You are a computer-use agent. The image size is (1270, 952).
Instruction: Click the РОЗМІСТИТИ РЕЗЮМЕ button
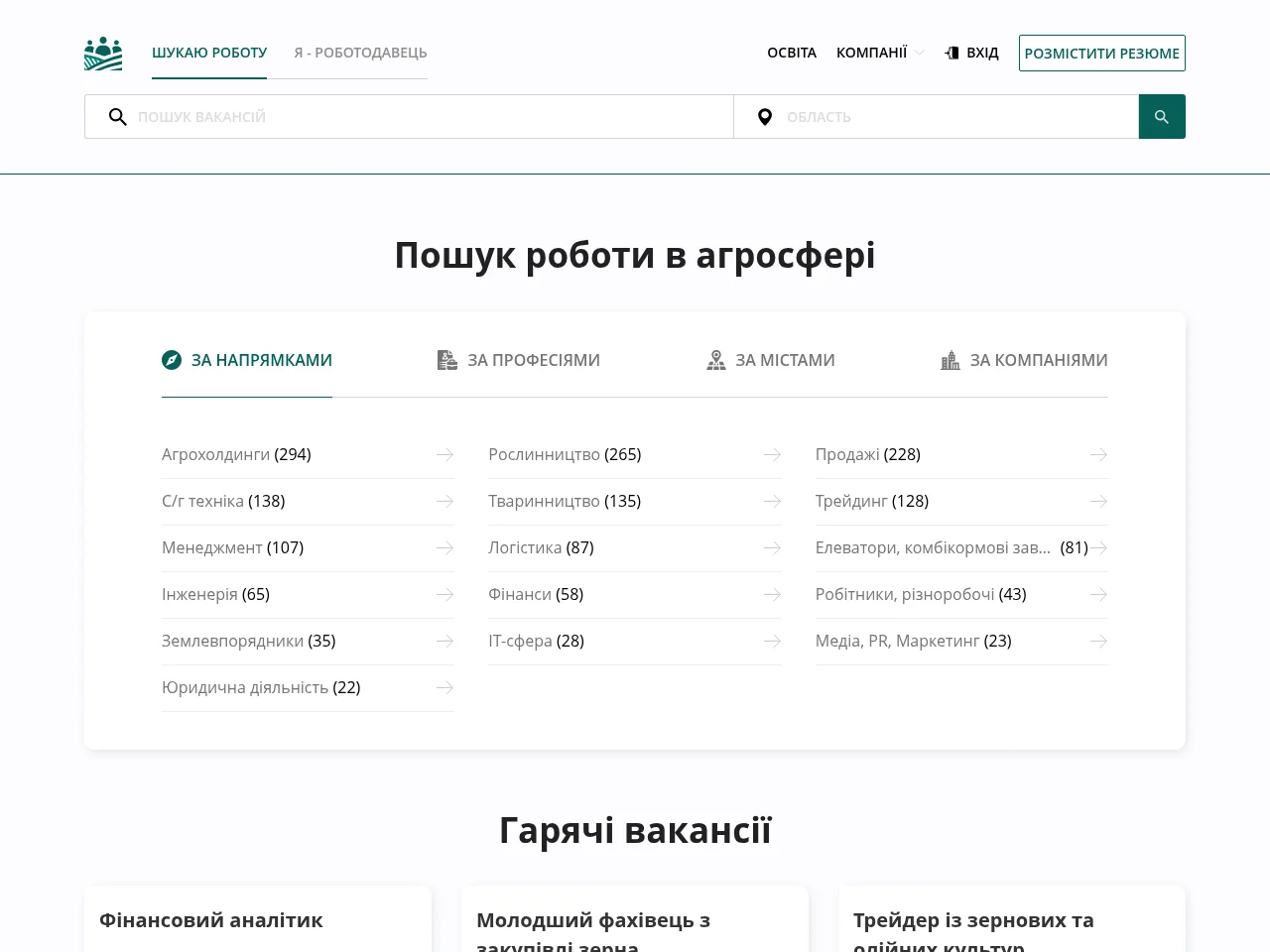coord(1102,54)
